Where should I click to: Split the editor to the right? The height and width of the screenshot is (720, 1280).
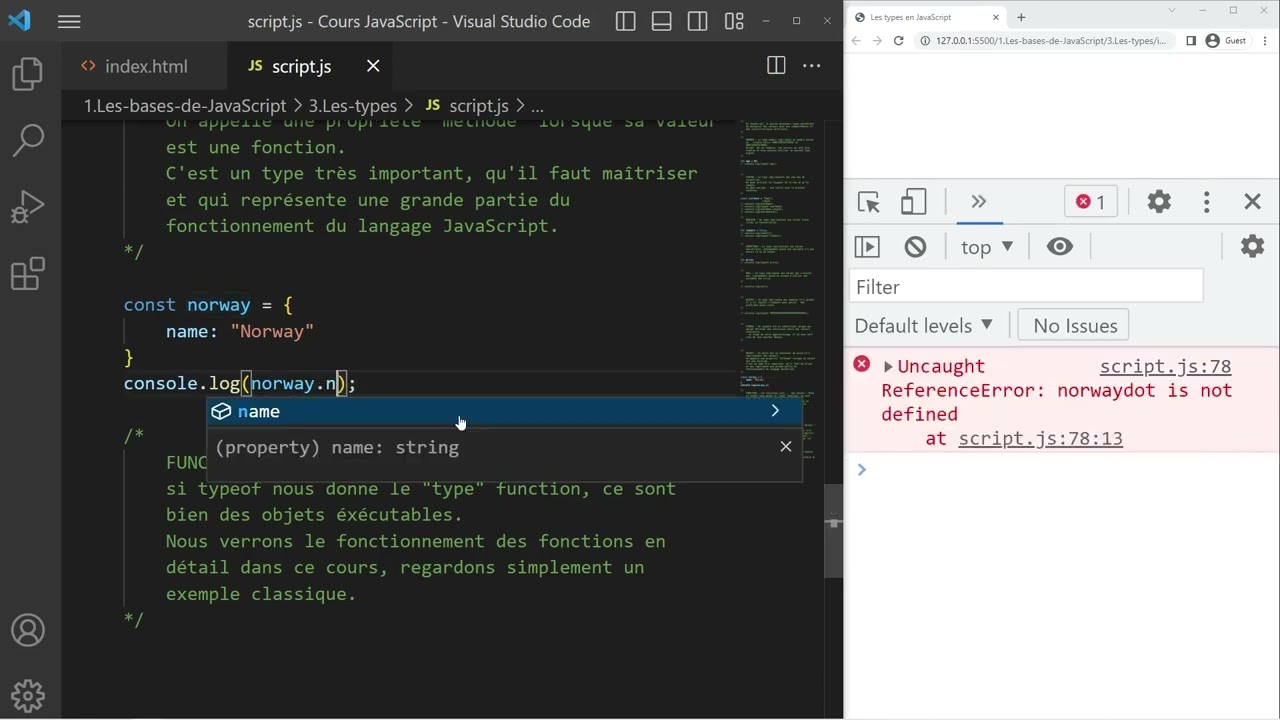tap(776, 66)
